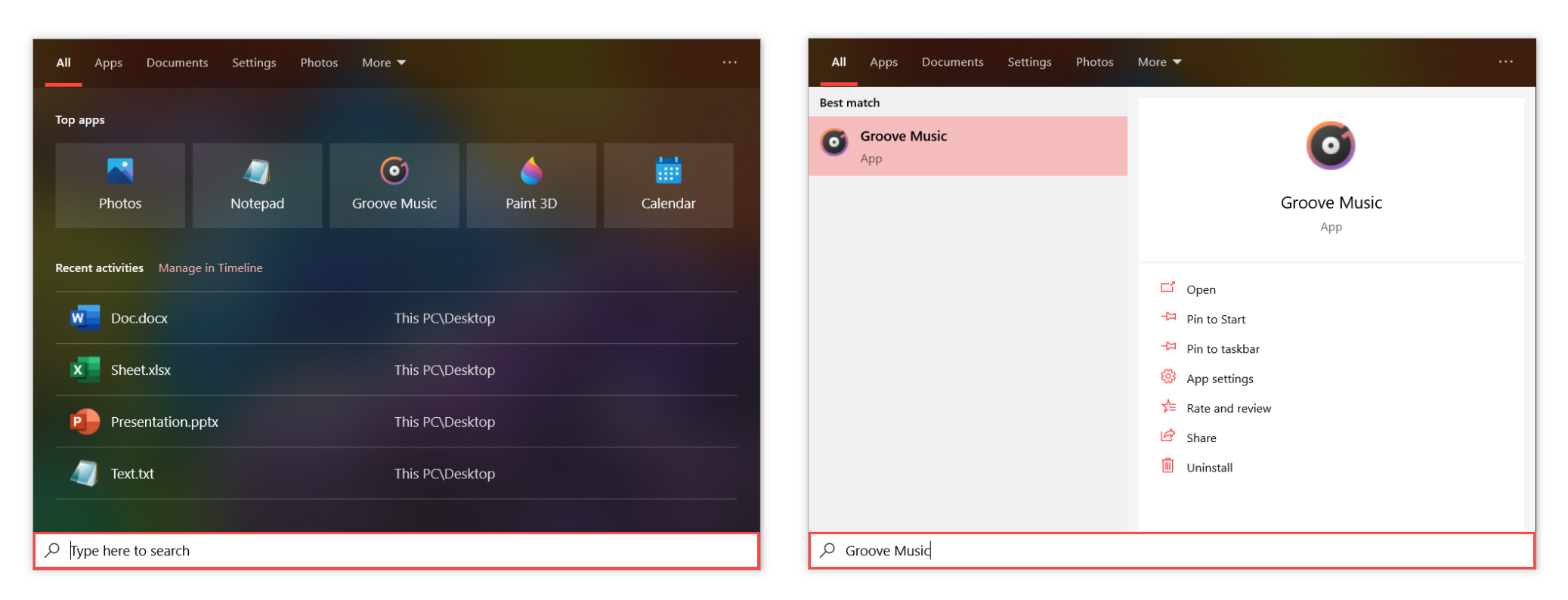Switch to Documents tab in right panel
This screenshot has width=1568, height=600.
click(x=952, y=62)
